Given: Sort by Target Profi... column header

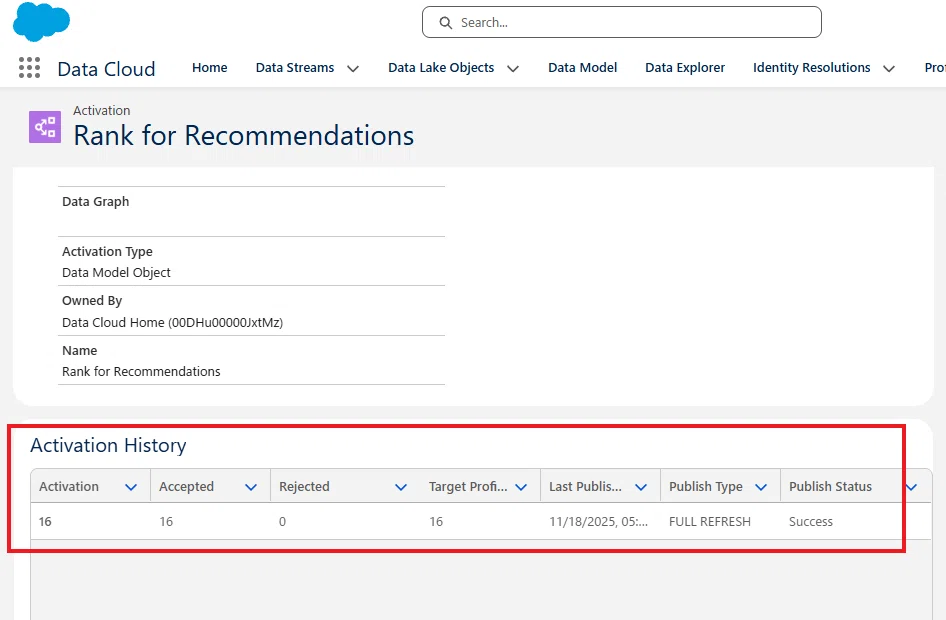Looking at the screenshot, I should (468, 486).
